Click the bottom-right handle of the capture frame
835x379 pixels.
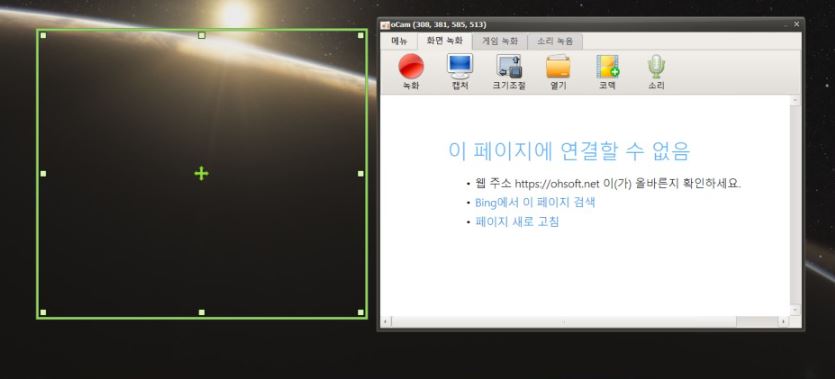pos(361,312)
